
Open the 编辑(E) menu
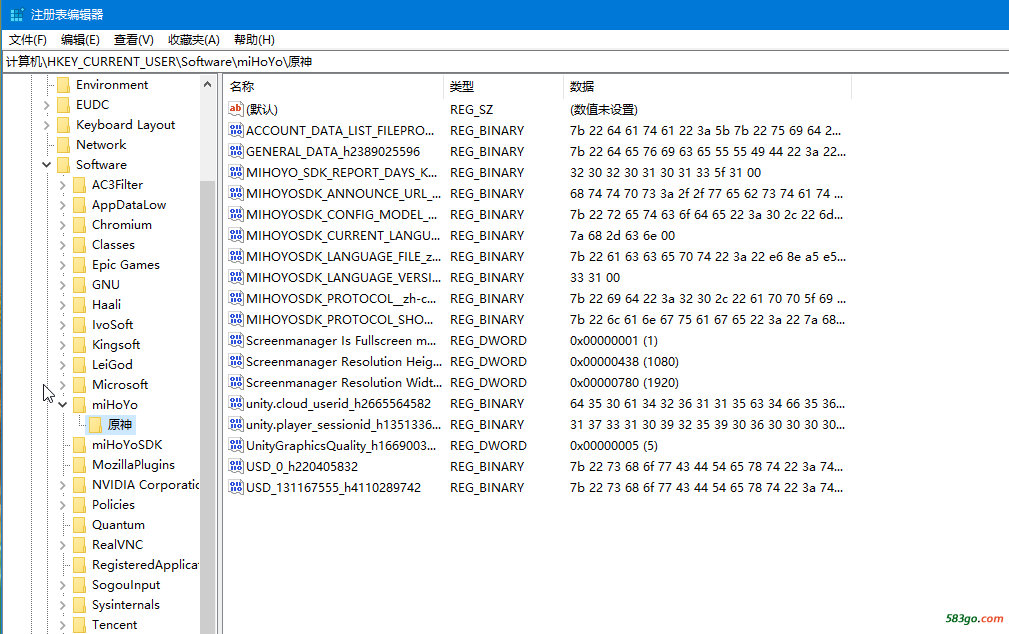pyautogui.click(x=80, y=40)
